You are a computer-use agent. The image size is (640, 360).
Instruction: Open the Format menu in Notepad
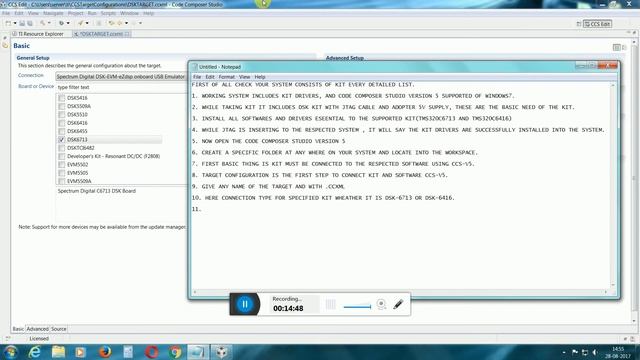pos(227,77)
